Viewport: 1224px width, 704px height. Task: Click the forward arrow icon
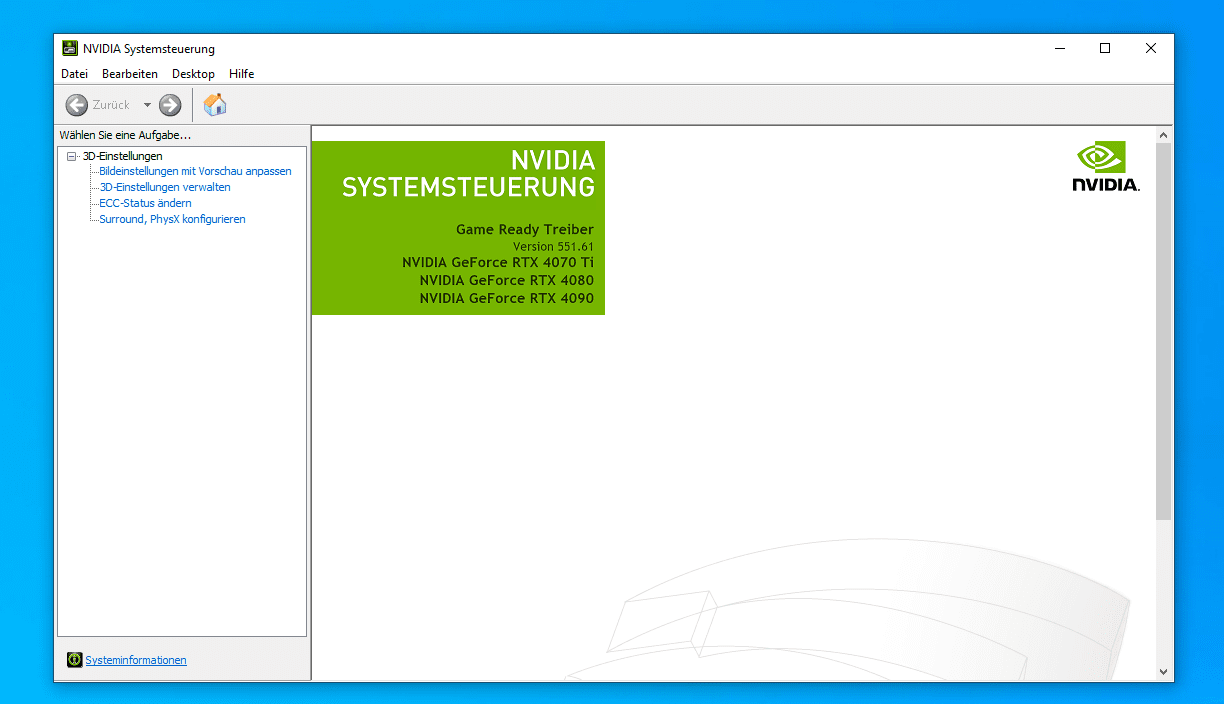click(x=170, y=105)
